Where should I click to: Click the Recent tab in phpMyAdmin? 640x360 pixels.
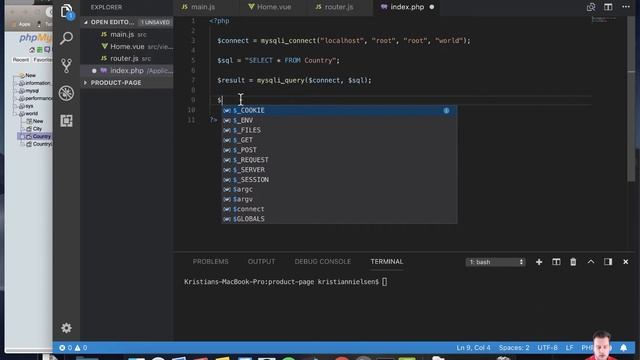(x=20, y=60)
